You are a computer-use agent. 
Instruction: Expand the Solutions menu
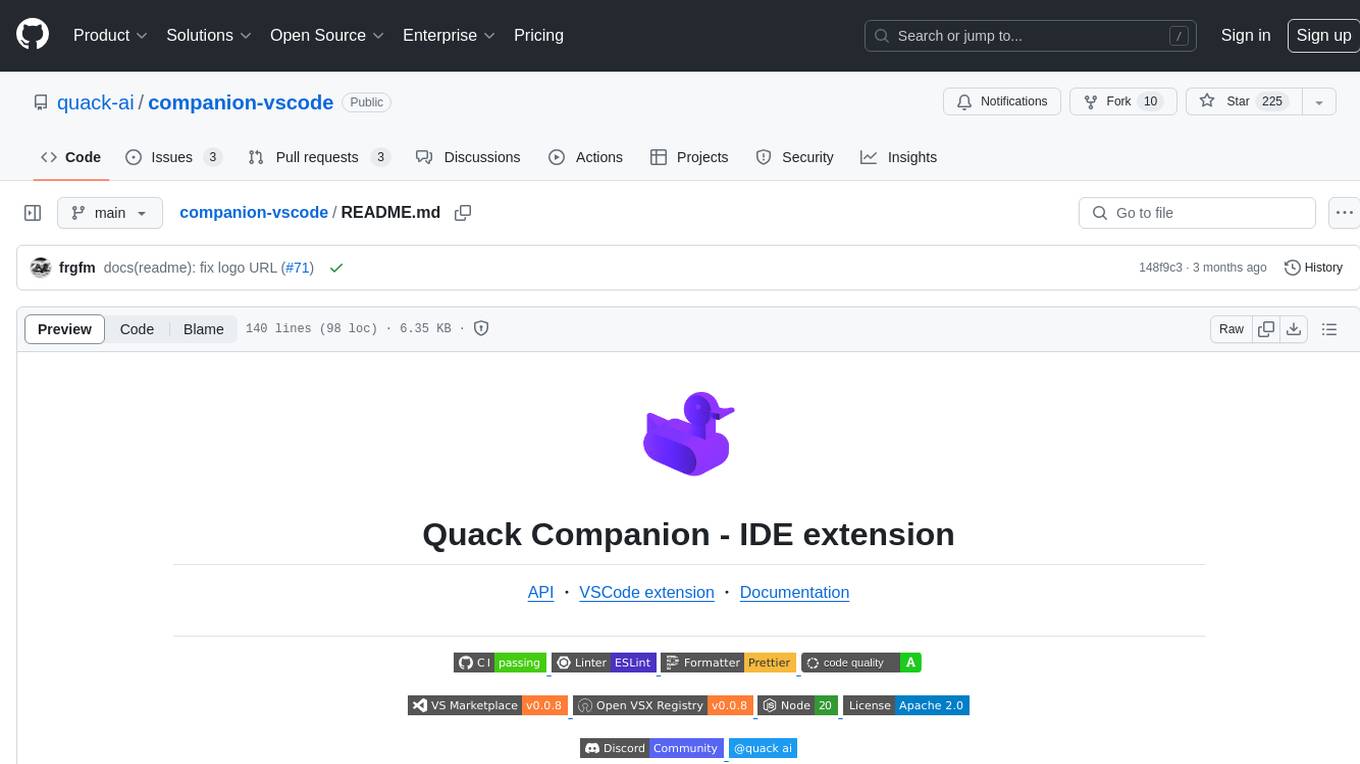[207, 35]
